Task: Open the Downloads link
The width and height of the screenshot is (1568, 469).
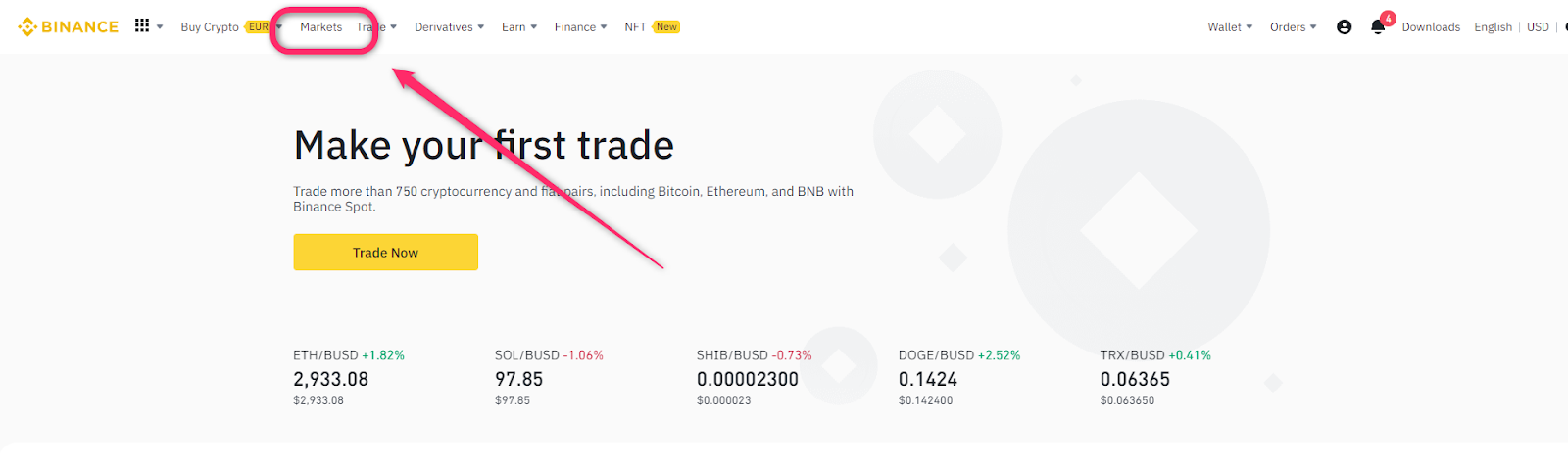Action: coord(1431,27)
